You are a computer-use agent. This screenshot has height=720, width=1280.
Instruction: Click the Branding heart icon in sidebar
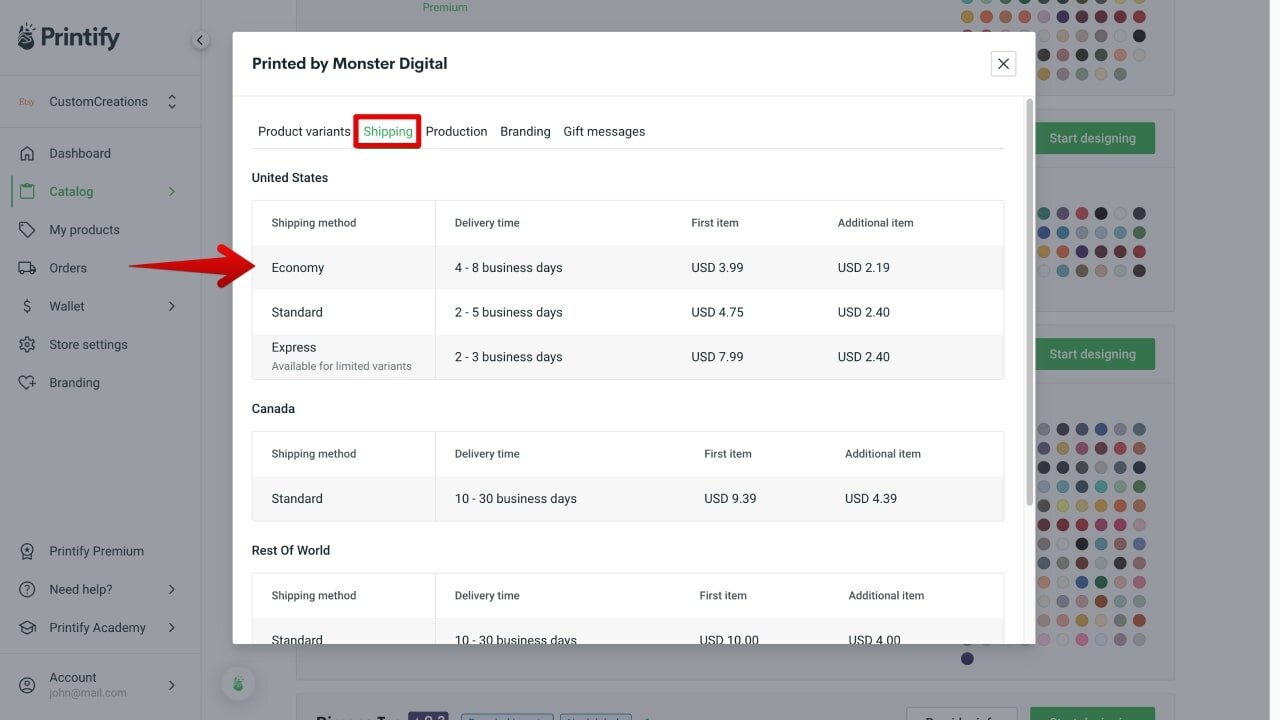pyautogui.click(x=27, y=383)
